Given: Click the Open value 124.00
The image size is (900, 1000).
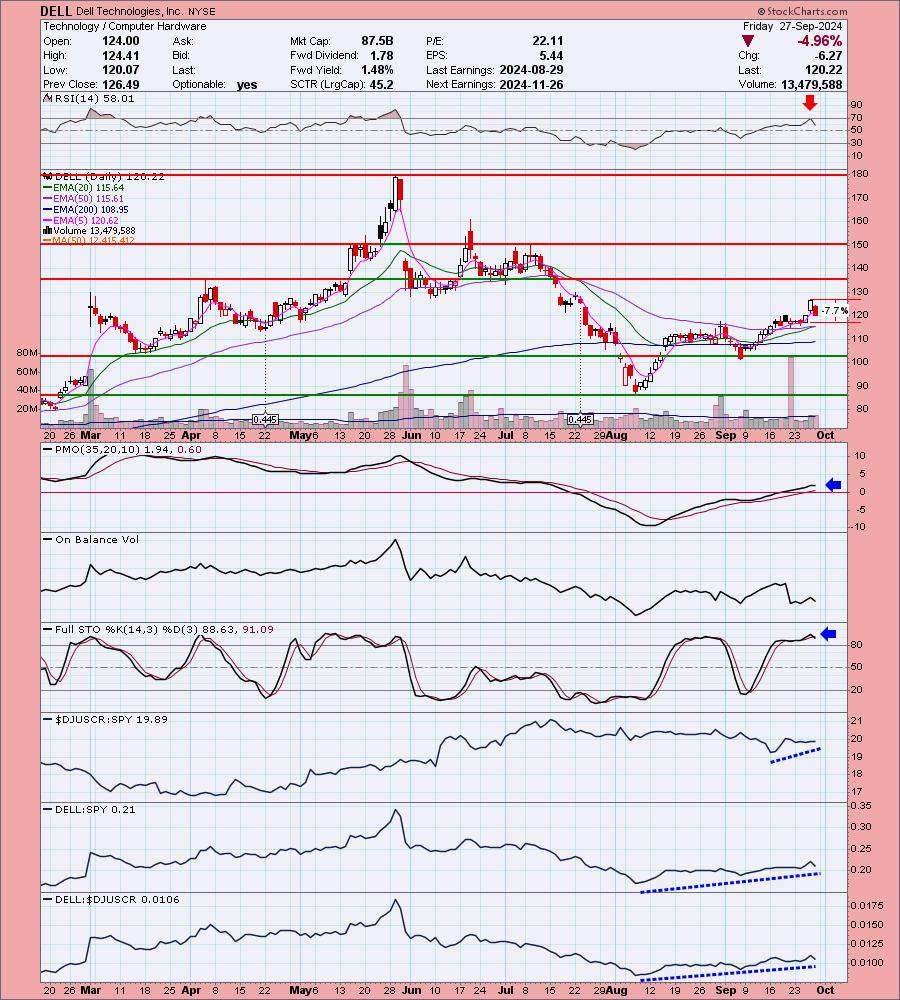Looking at the screenshot, I should pos(121,41).
